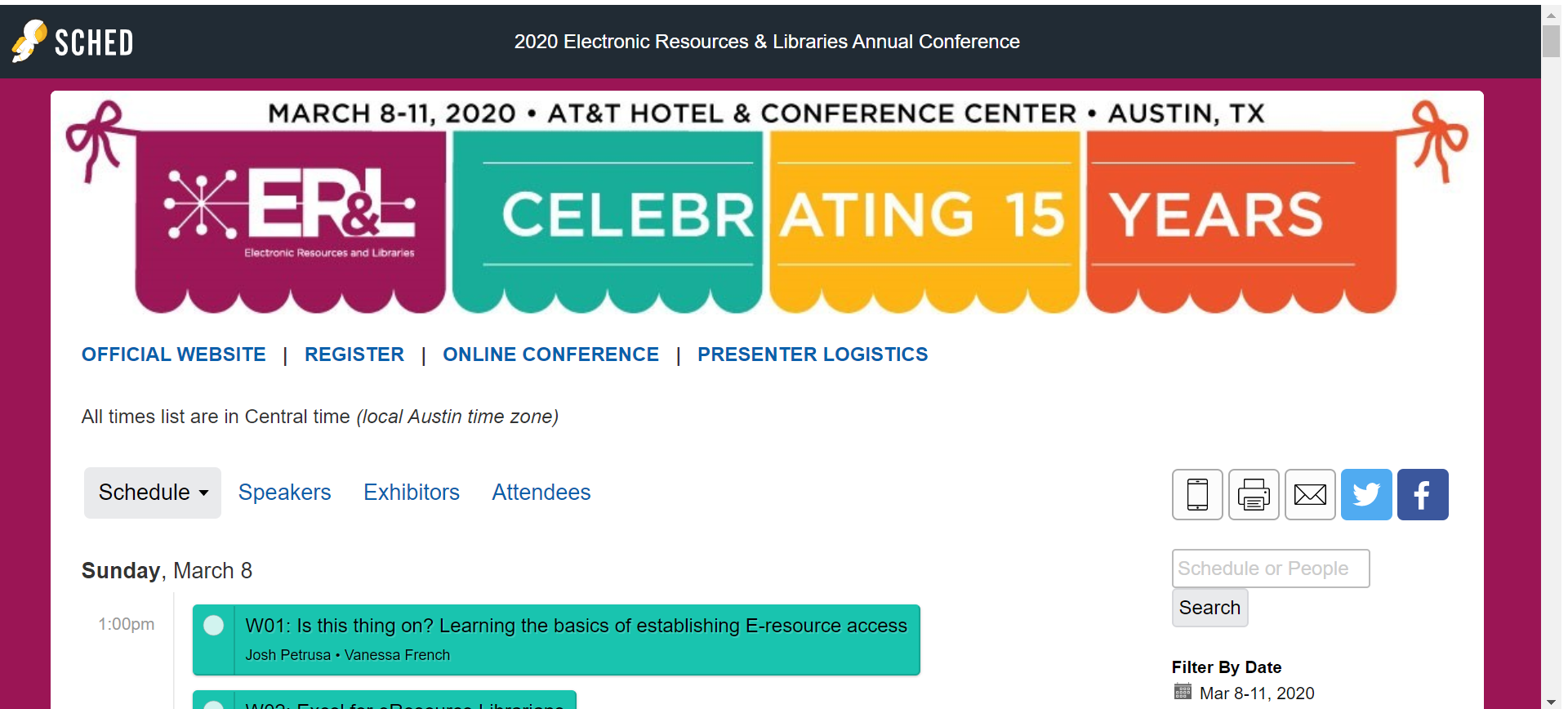Click the scrollbar down arrow
Image resolution: width=1568 pixels, height=709 pixels.
1551,701
